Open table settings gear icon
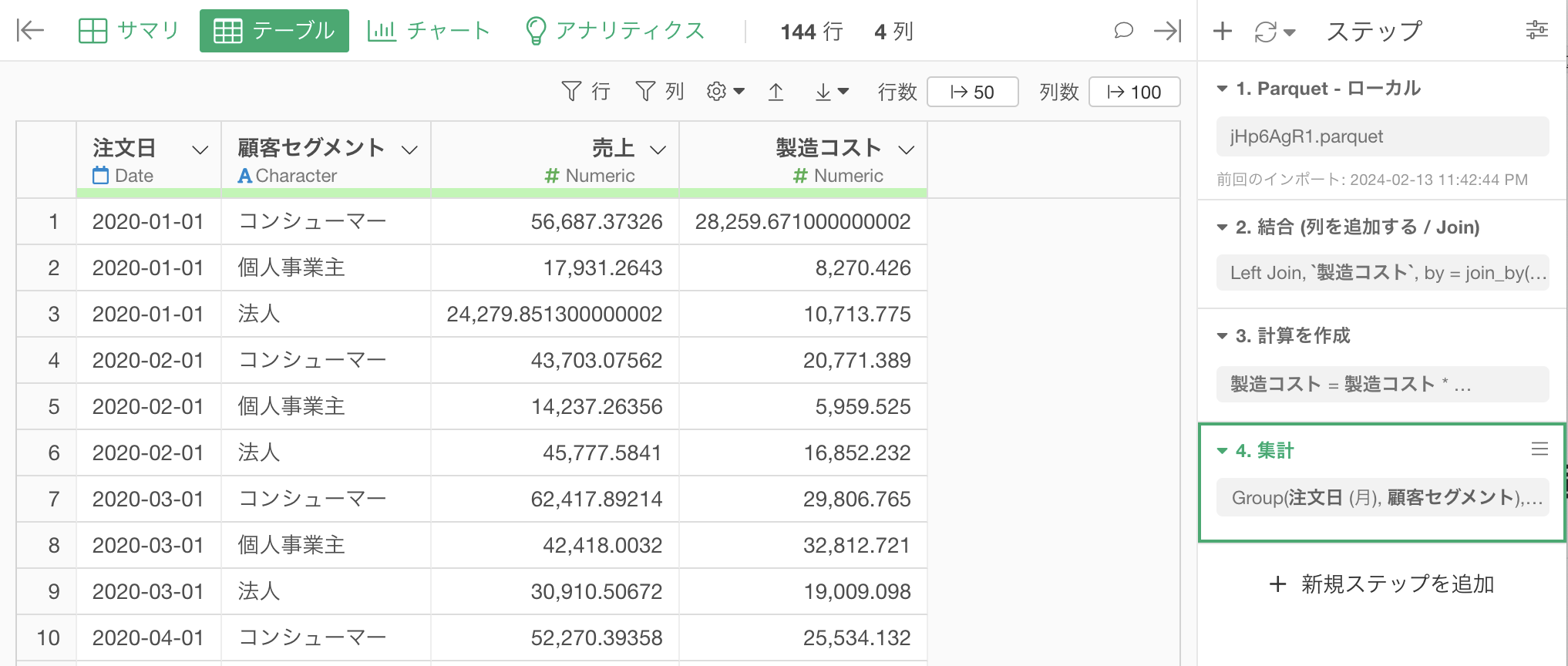Viewport: 1568px width, 666px height. pyautogui.click(x=716, y=92)
